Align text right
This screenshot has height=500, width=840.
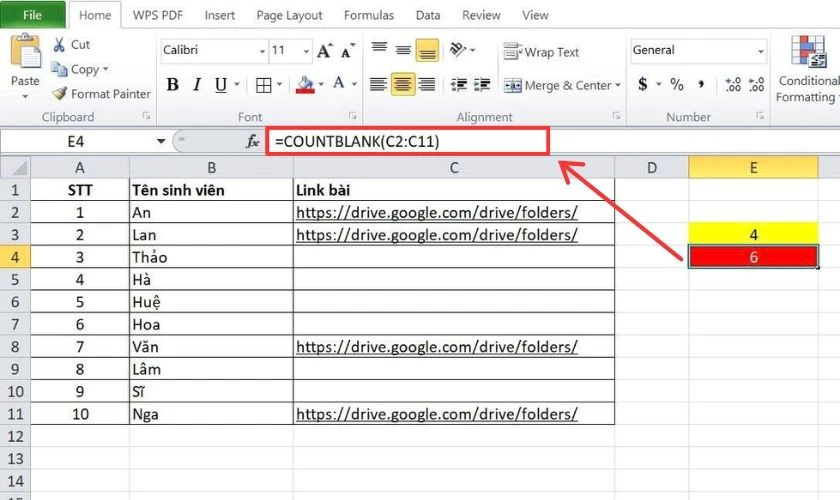pos(427,84)
